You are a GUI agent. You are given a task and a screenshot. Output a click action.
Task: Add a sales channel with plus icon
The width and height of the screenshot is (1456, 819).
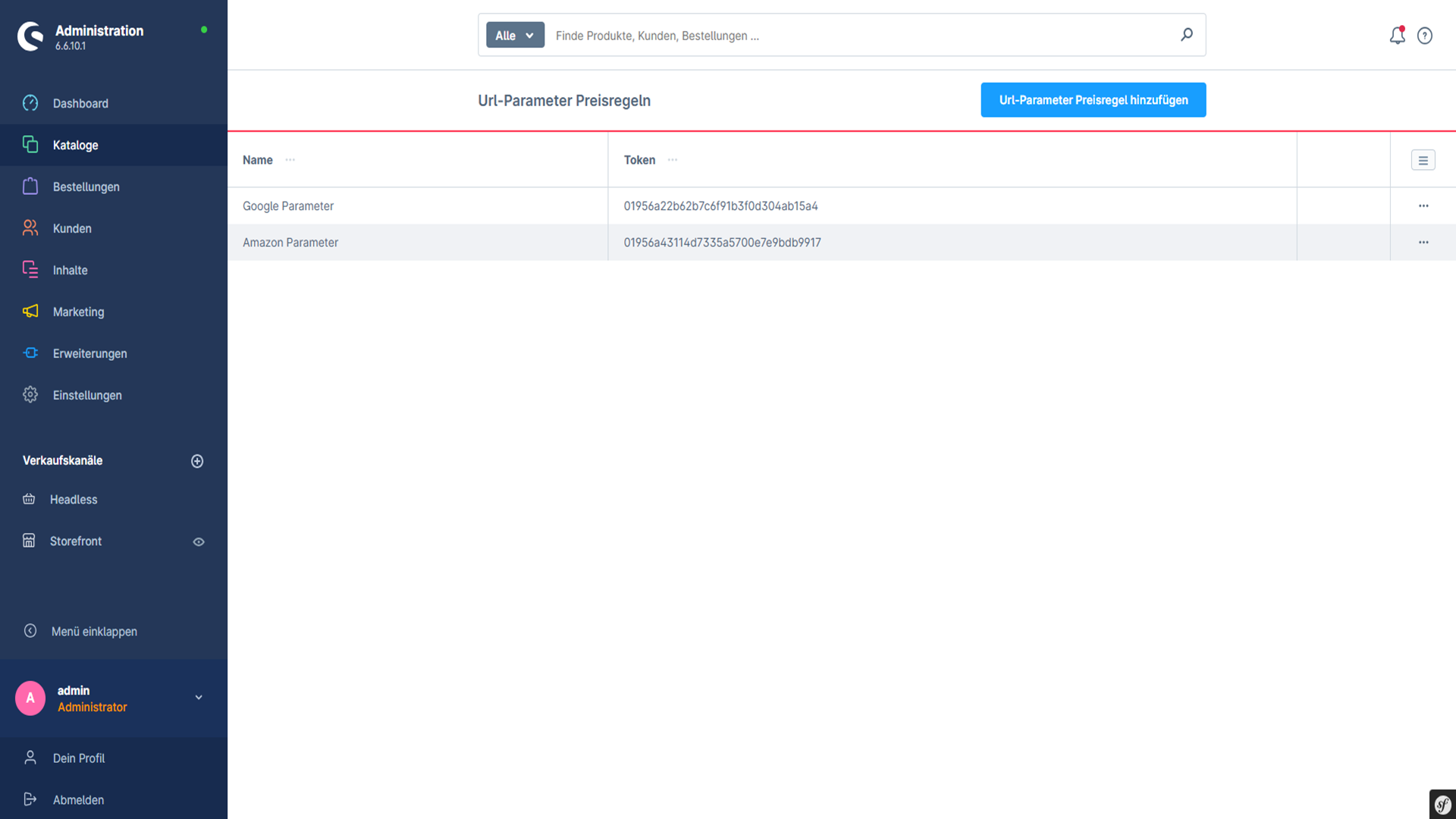(x=197, y=461)
